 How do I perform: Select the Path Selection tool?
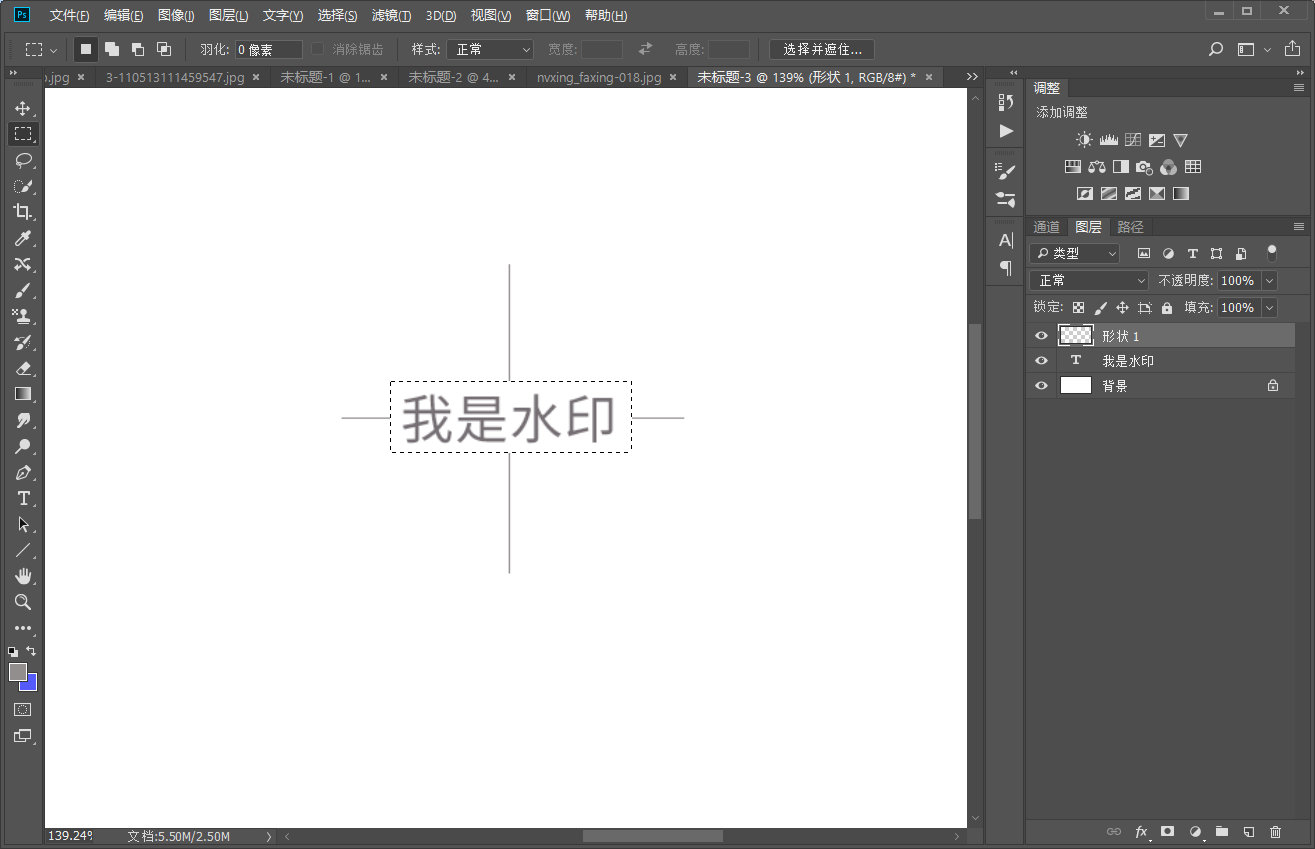[x=22, y=524]
